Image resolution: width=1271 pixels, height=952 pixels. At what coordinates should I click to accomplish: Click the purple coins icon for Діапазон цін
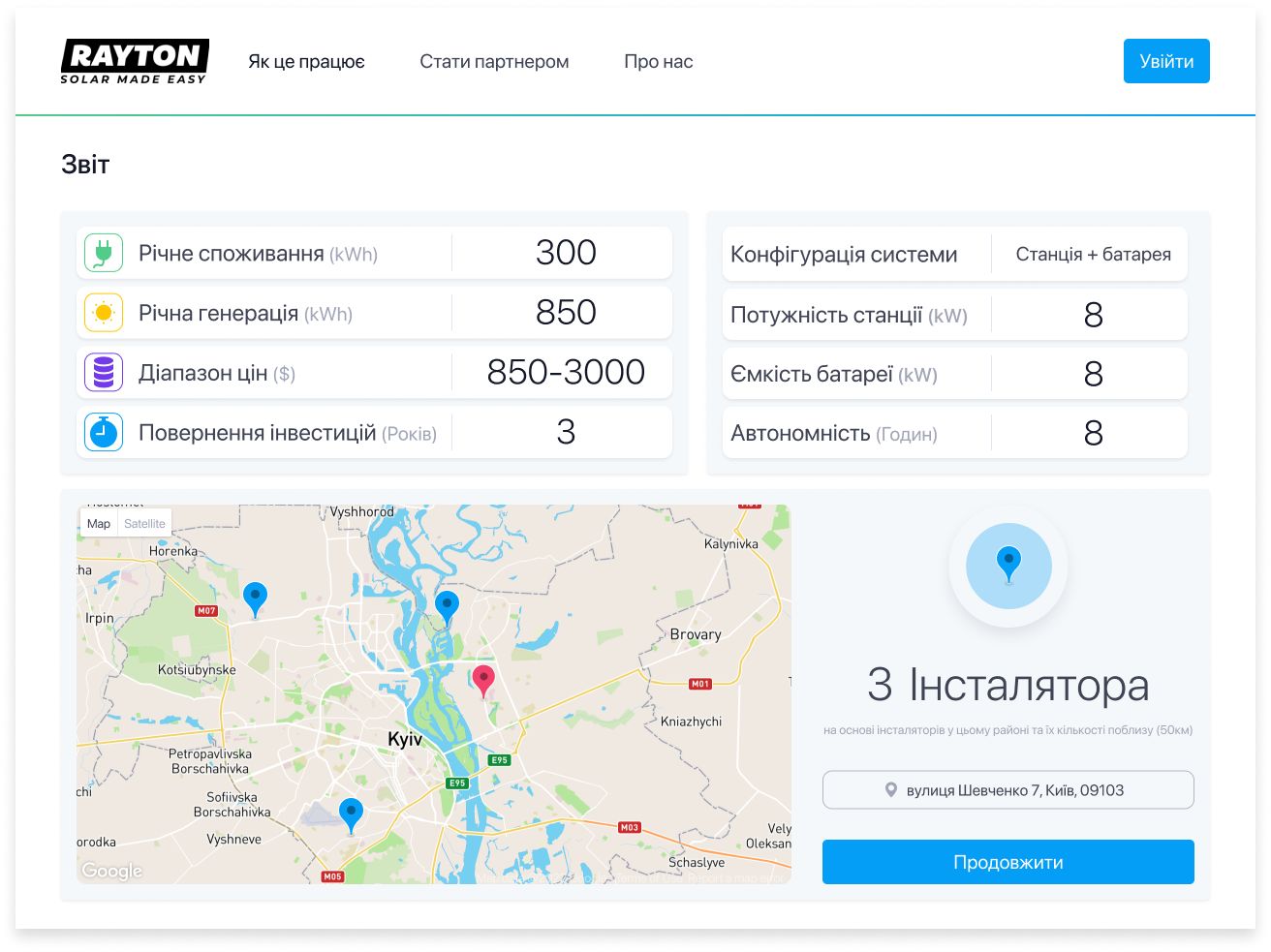pyautogui.click(x=103, y=372)
